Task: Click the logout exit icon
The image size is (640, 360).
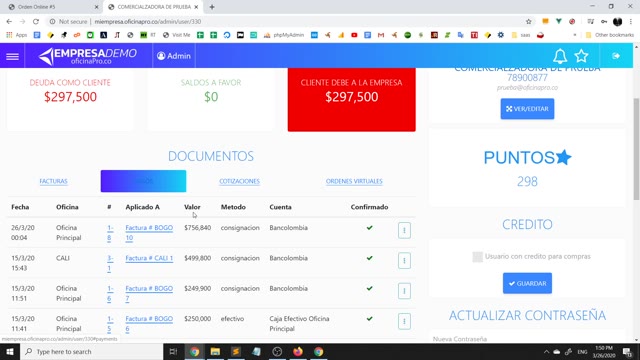Action: 616,56
